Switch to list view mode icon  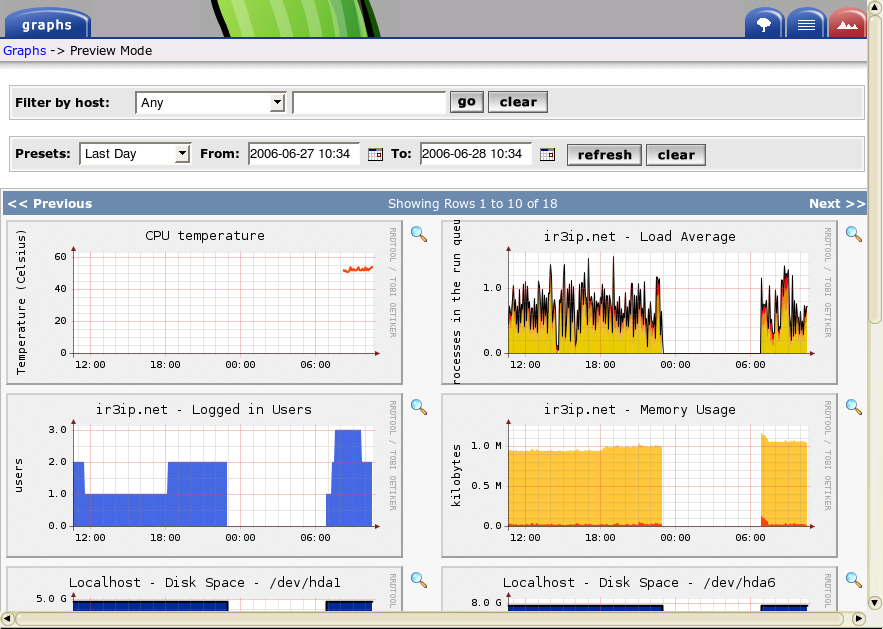click(x=806, y=24)
